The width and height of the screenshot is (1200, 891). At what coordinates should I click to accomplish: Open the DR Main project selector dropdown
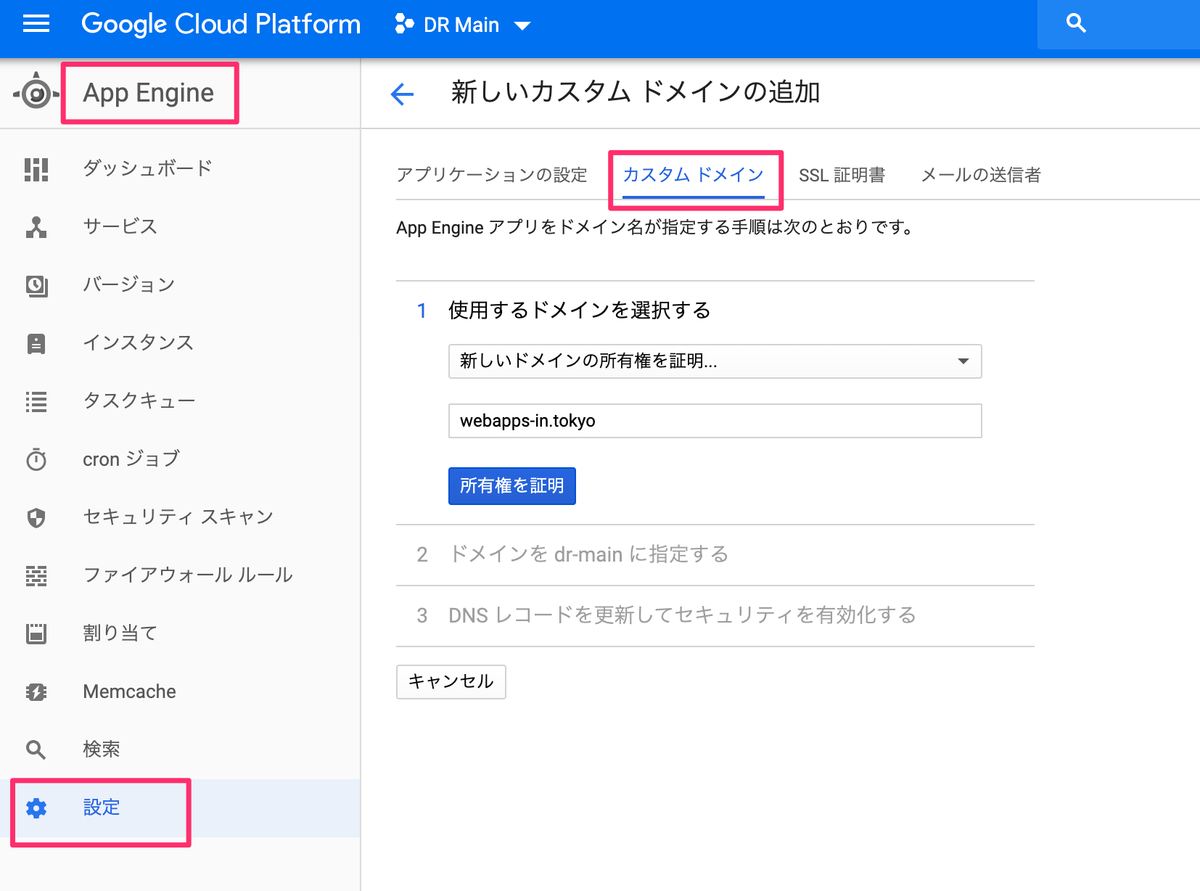463,25
